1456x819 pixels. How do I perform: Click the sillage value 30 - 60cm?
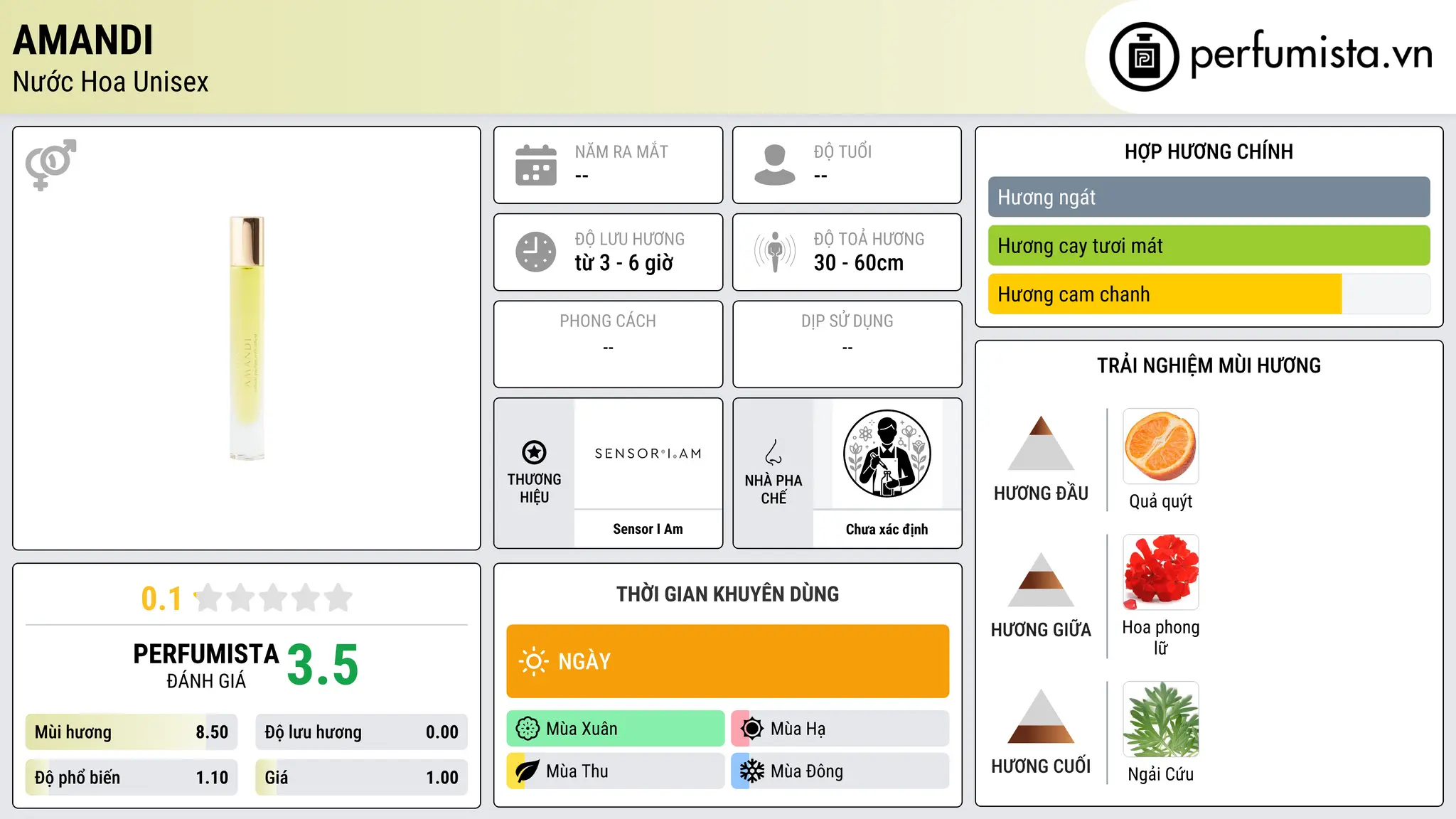pos(859,263)
